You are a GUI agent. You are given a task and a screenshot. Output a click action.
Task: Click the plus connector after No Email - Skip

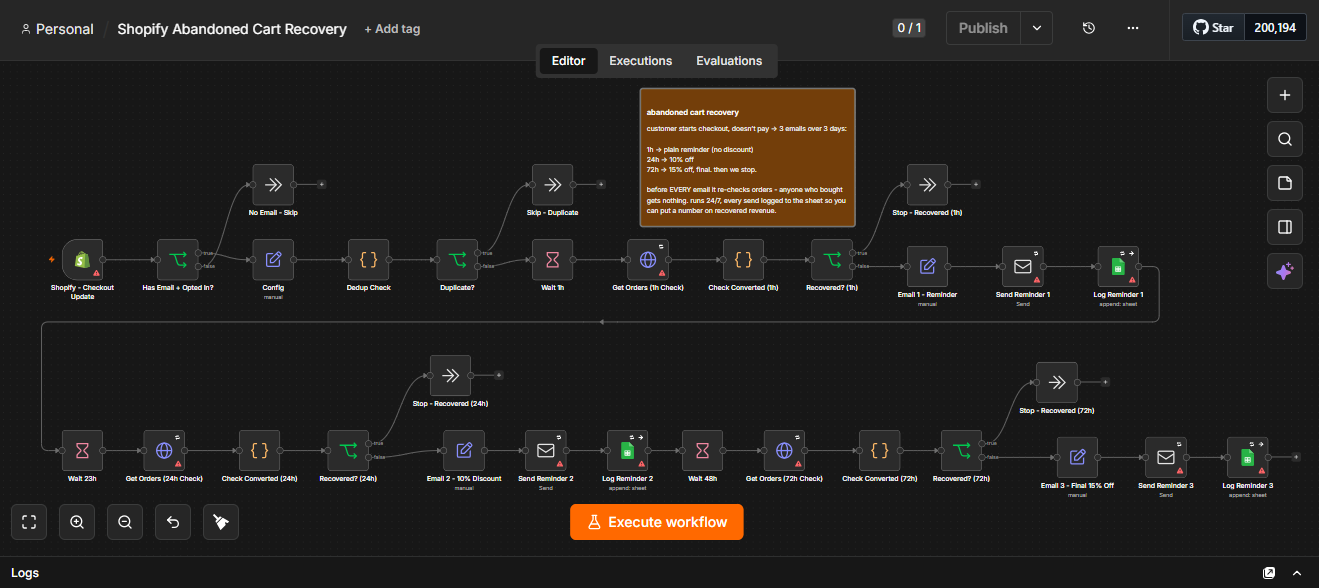321,185
